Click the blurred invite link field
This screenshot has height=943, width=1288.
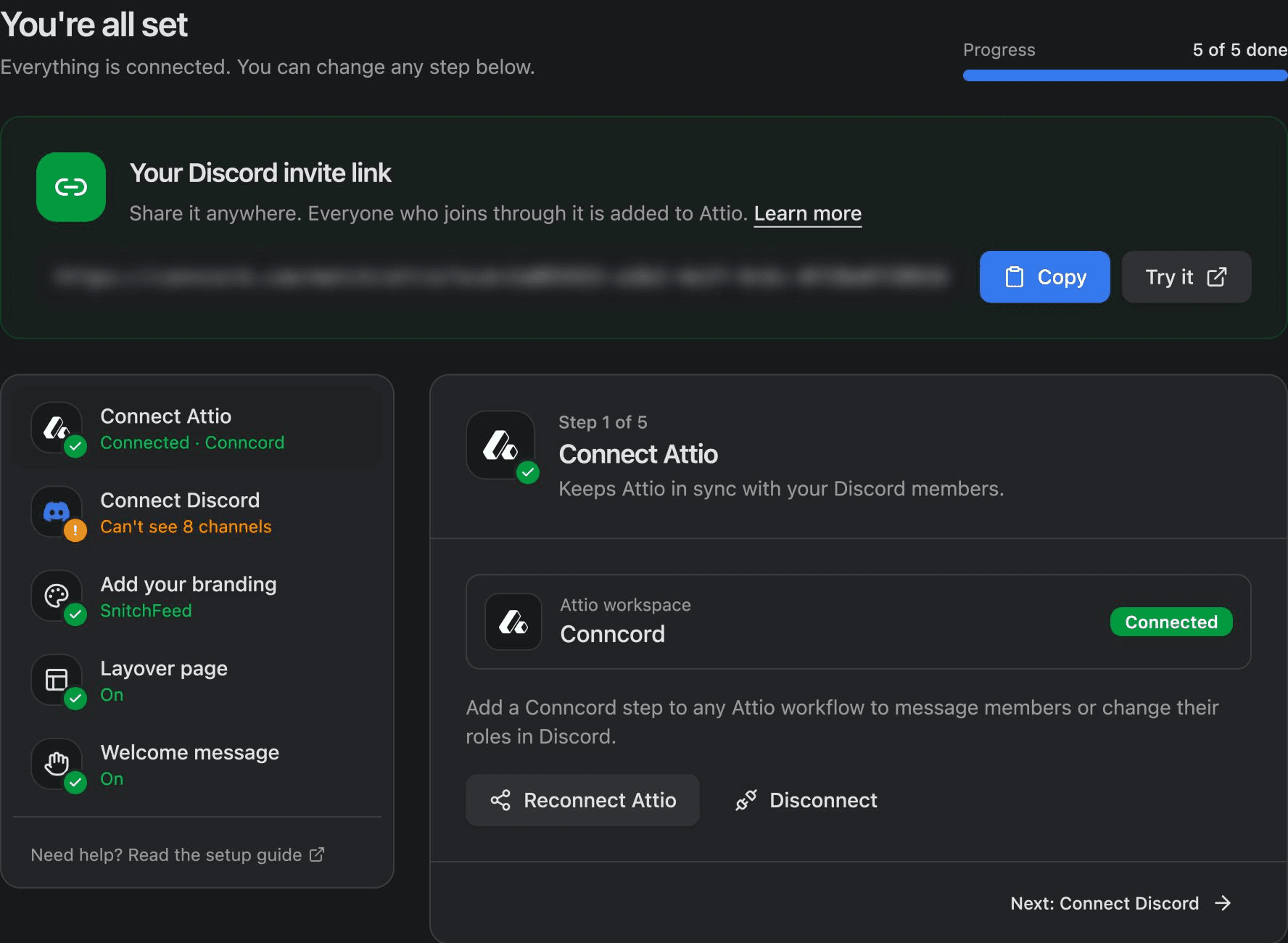500,277
